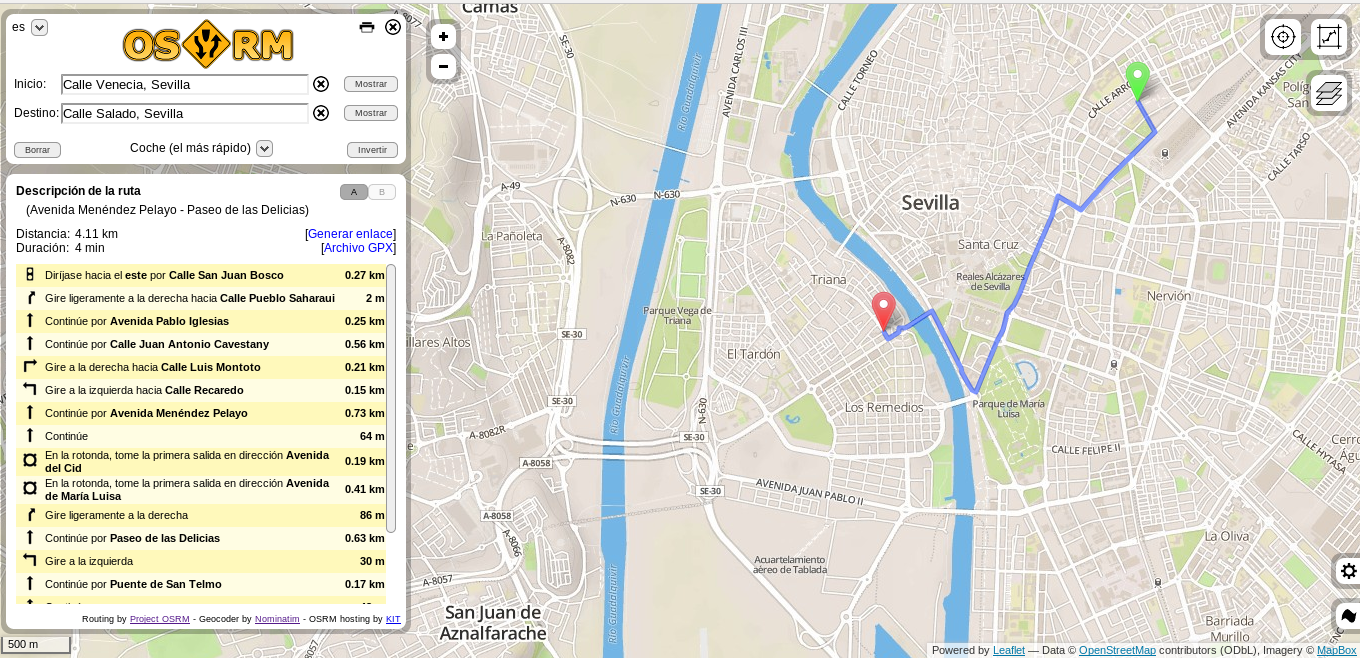Select the Avenida Pablo Iglesias instruction
This screenshot has height=658, width=1360.
coord(200,321)
